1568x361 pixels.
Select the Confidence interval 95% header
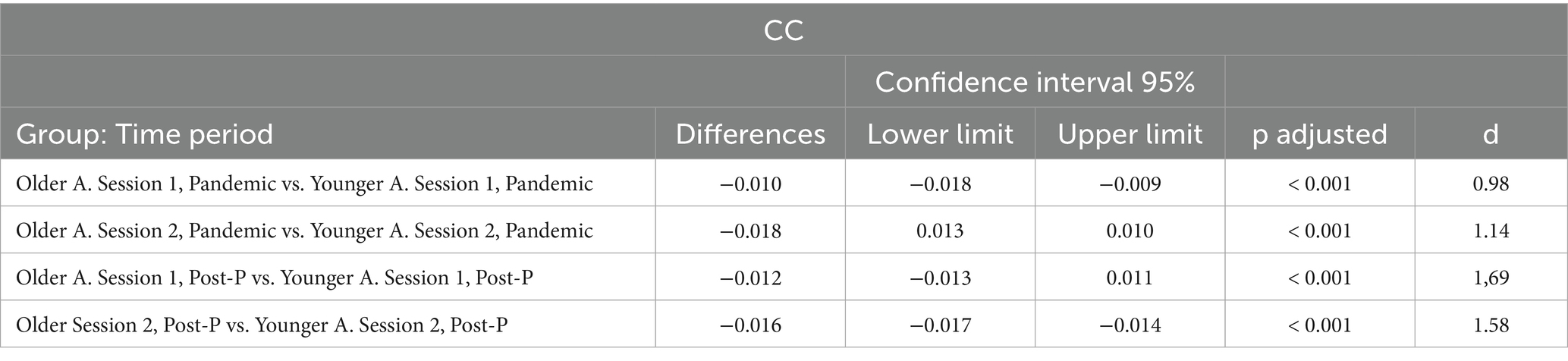[x=1035, y=82]
